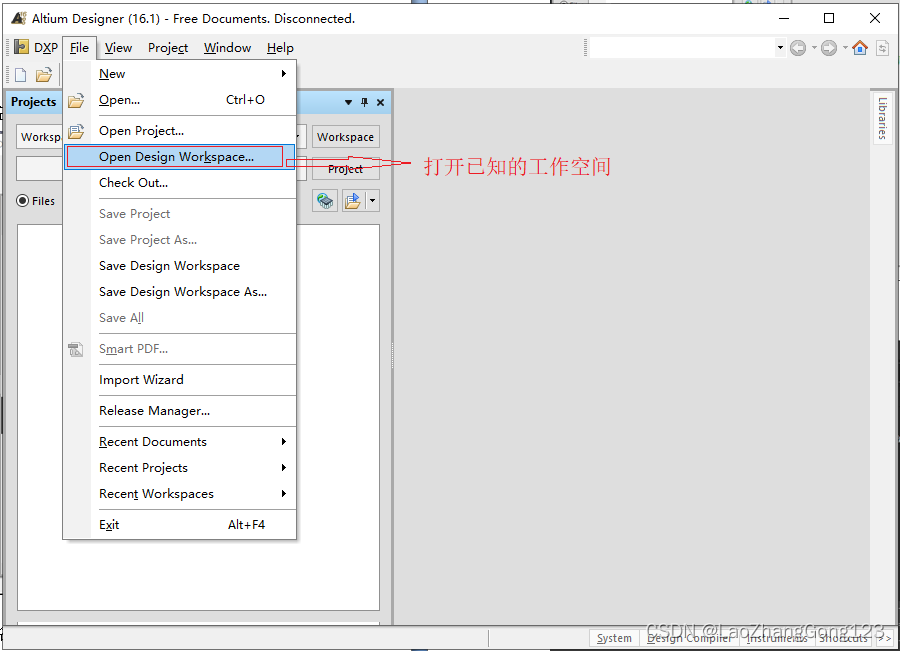Click the Open Project menu icon
Screen dimensions: 900x651
pyautogui.click(x=76, y=131)
